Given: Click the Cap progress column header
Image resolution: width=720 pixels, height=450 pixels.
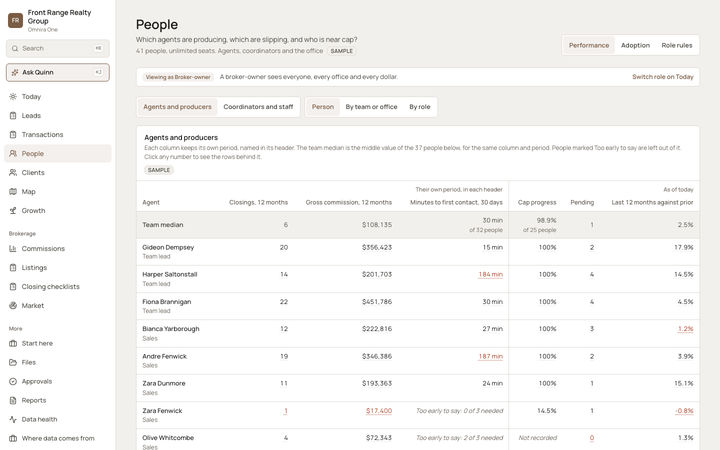Looking at the screenshot, I should pos(537,202).
